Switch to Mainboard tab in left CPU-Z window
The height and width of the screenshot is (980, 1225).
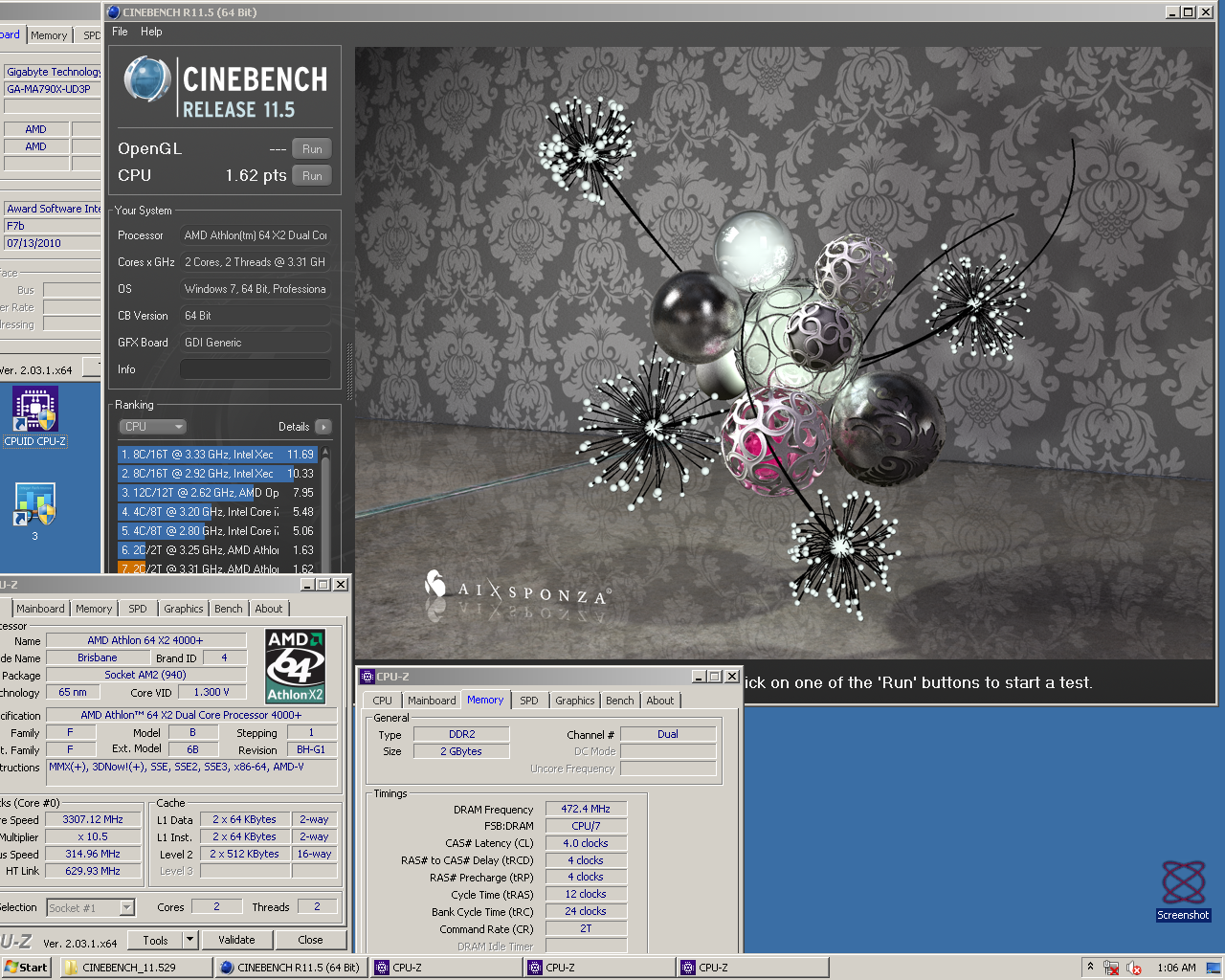coord(40,609)
